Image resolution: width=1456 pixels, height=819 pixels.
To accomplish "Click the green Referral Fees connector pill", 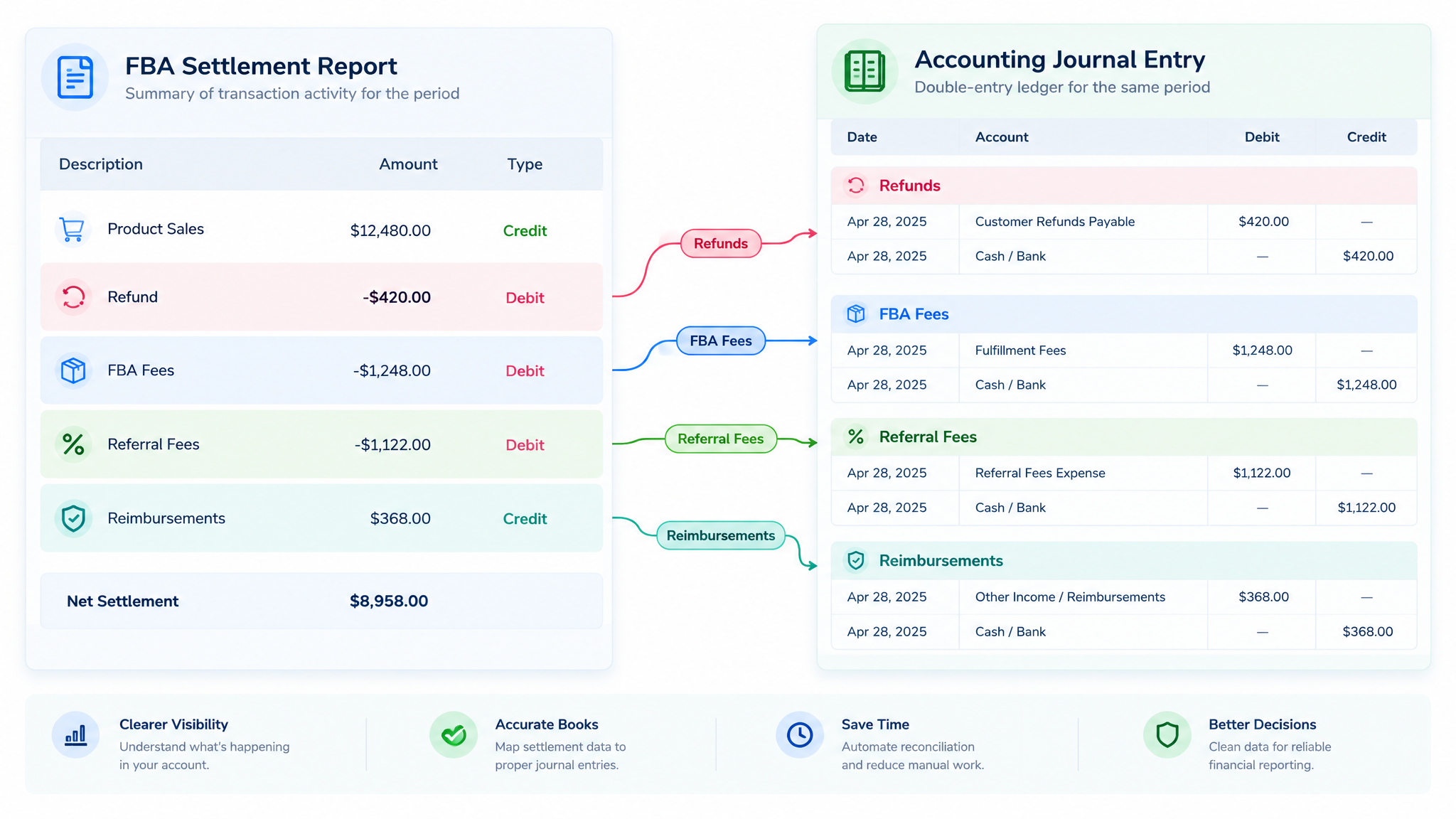I will [x=721, y=439].
